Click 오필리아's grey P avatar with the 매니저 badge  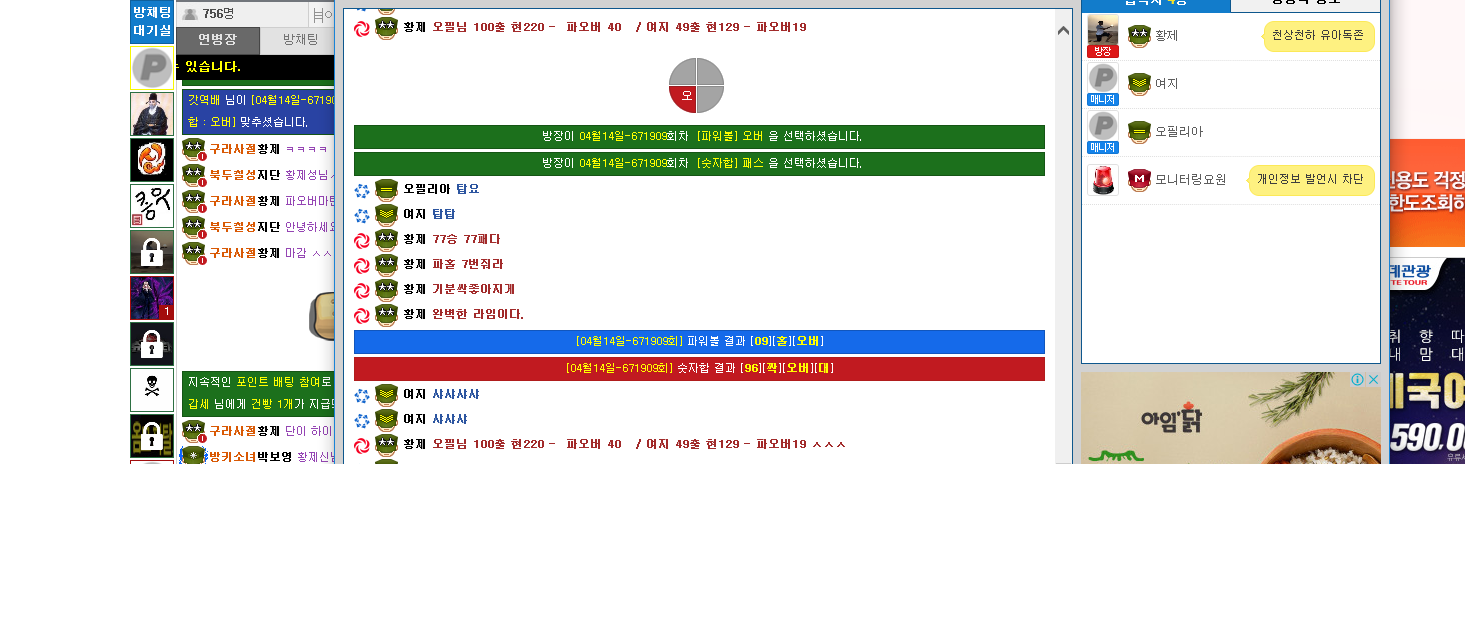1103,132
